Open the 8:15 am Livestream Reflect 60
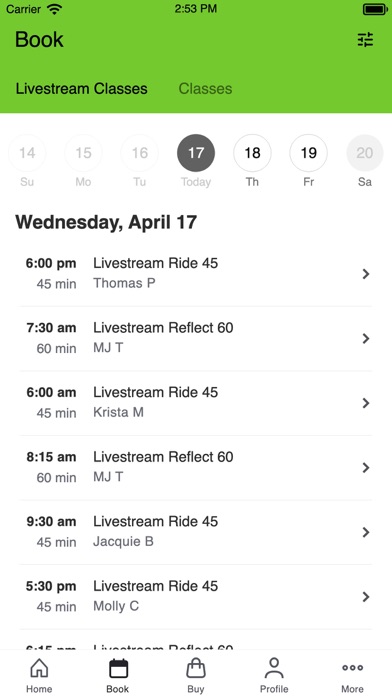392x696 pixels. click(196, 467)
